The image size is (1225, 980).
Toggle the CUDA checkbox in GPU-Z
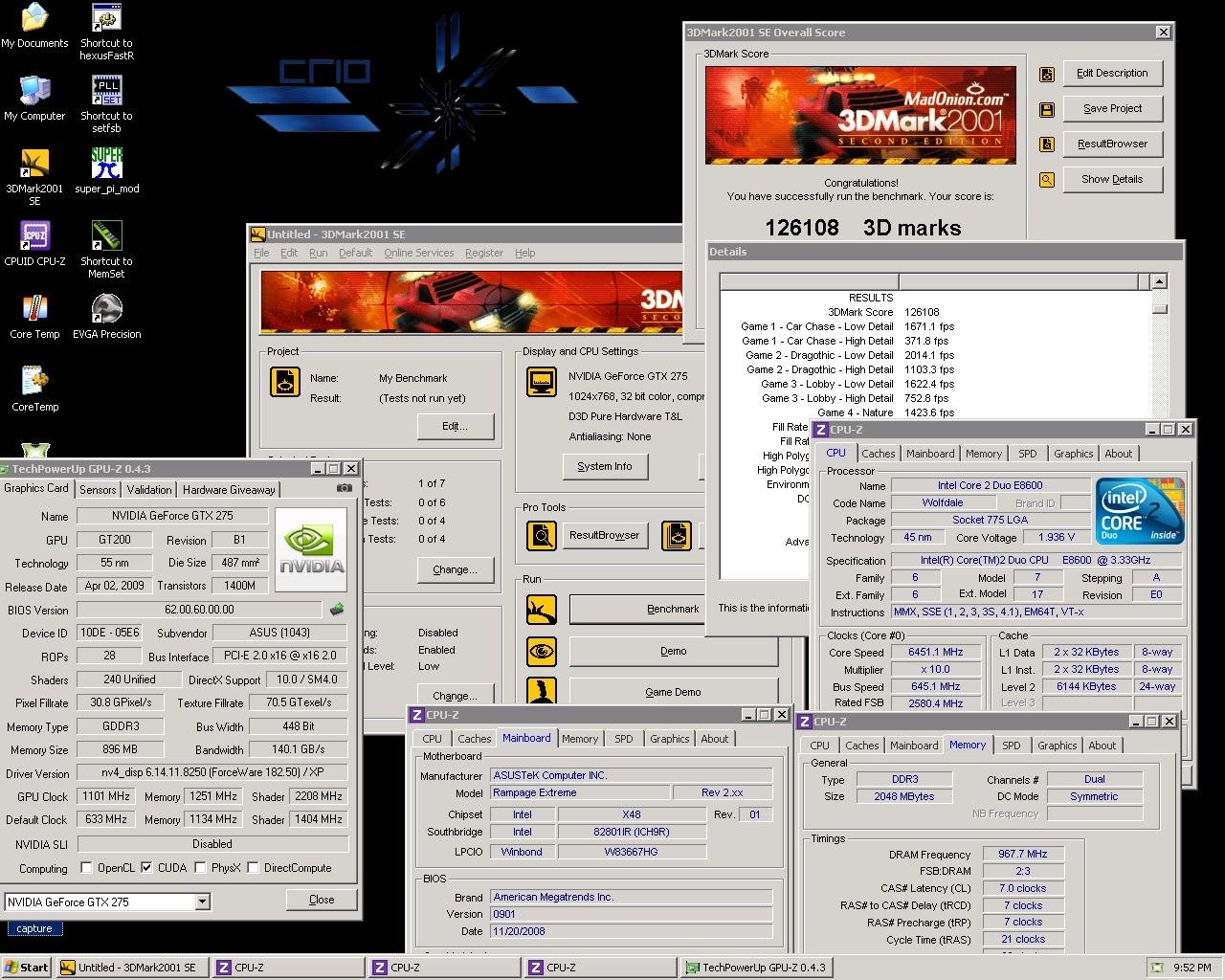pos(146,868)
